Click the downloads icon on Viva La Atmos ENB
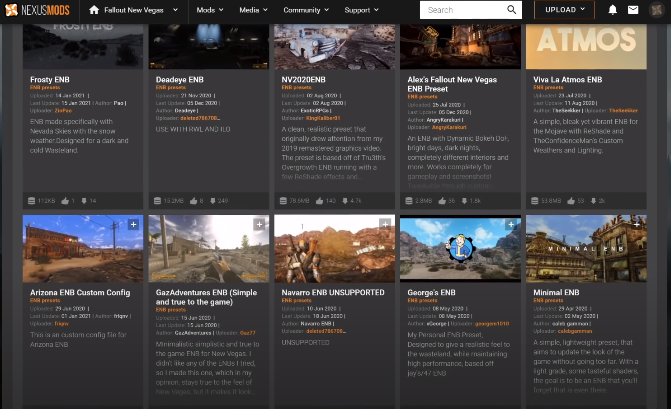 593,201
